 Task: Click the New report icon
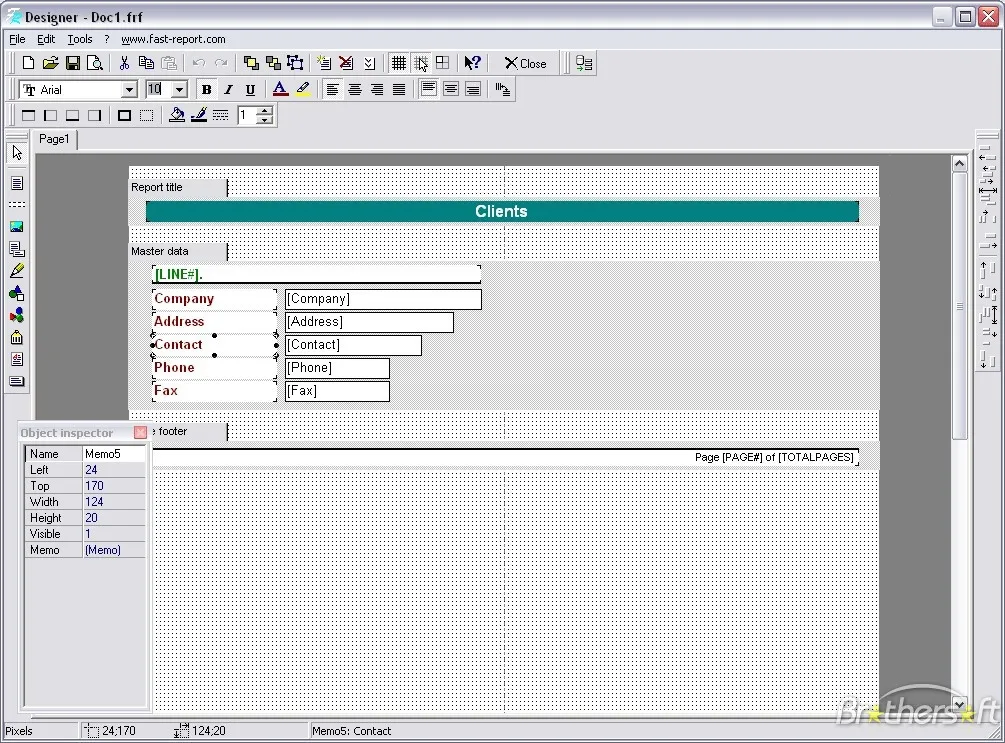(x=28, y=63)
